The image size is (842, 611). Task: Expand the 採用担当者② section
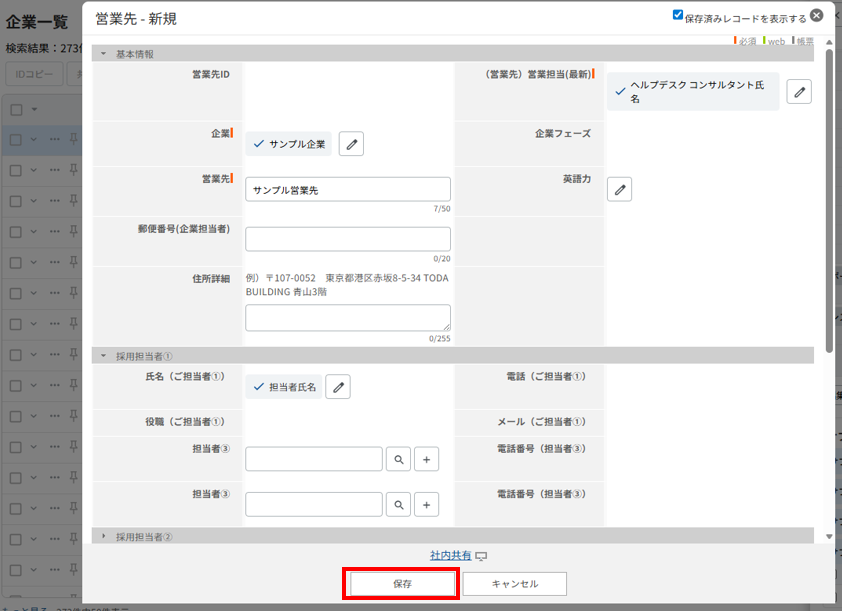[103, 537]
